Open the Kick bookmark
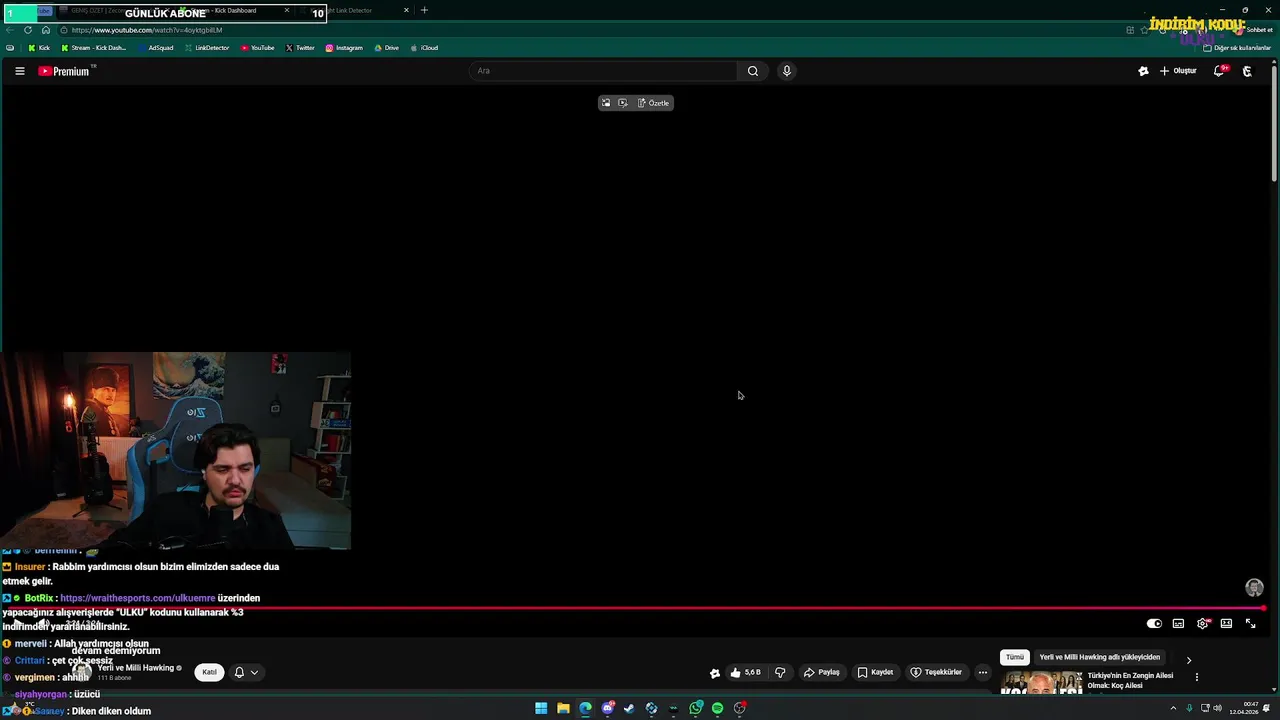Image resolution: width=1280 pixels, height=720 pixels. pos(39,48)
